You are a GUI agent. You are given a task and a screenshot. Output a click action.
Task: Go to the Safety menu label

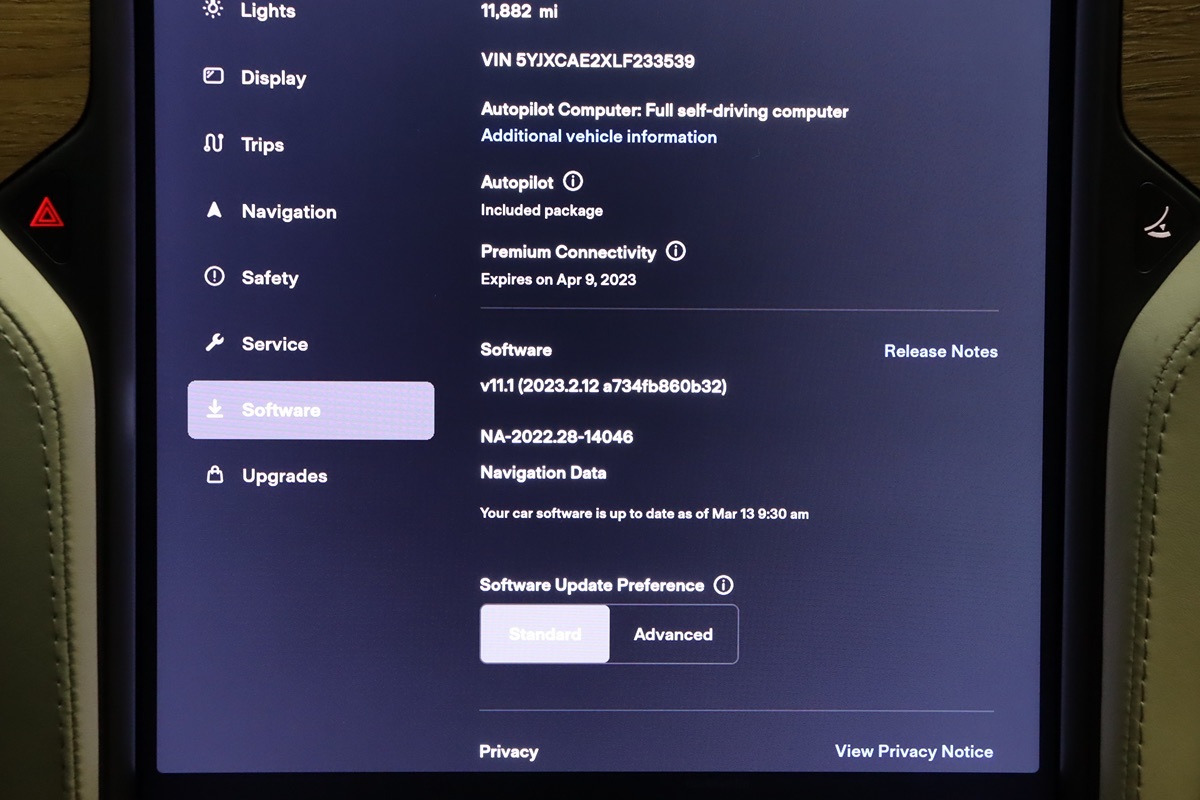[x=270, y=278]
